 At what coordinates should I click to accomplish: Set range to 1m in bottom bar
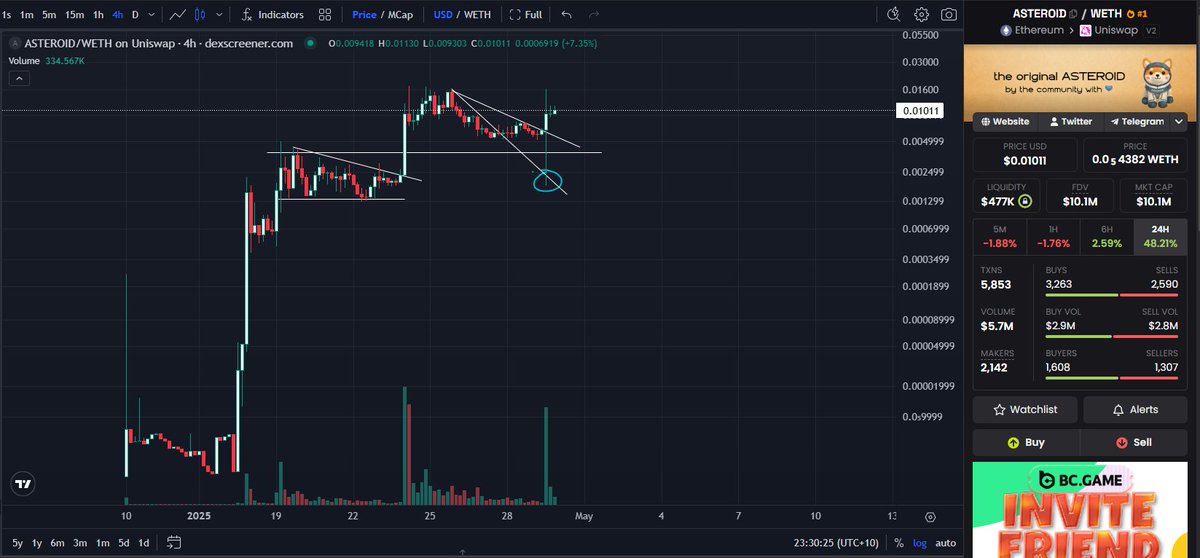(102, 543)
